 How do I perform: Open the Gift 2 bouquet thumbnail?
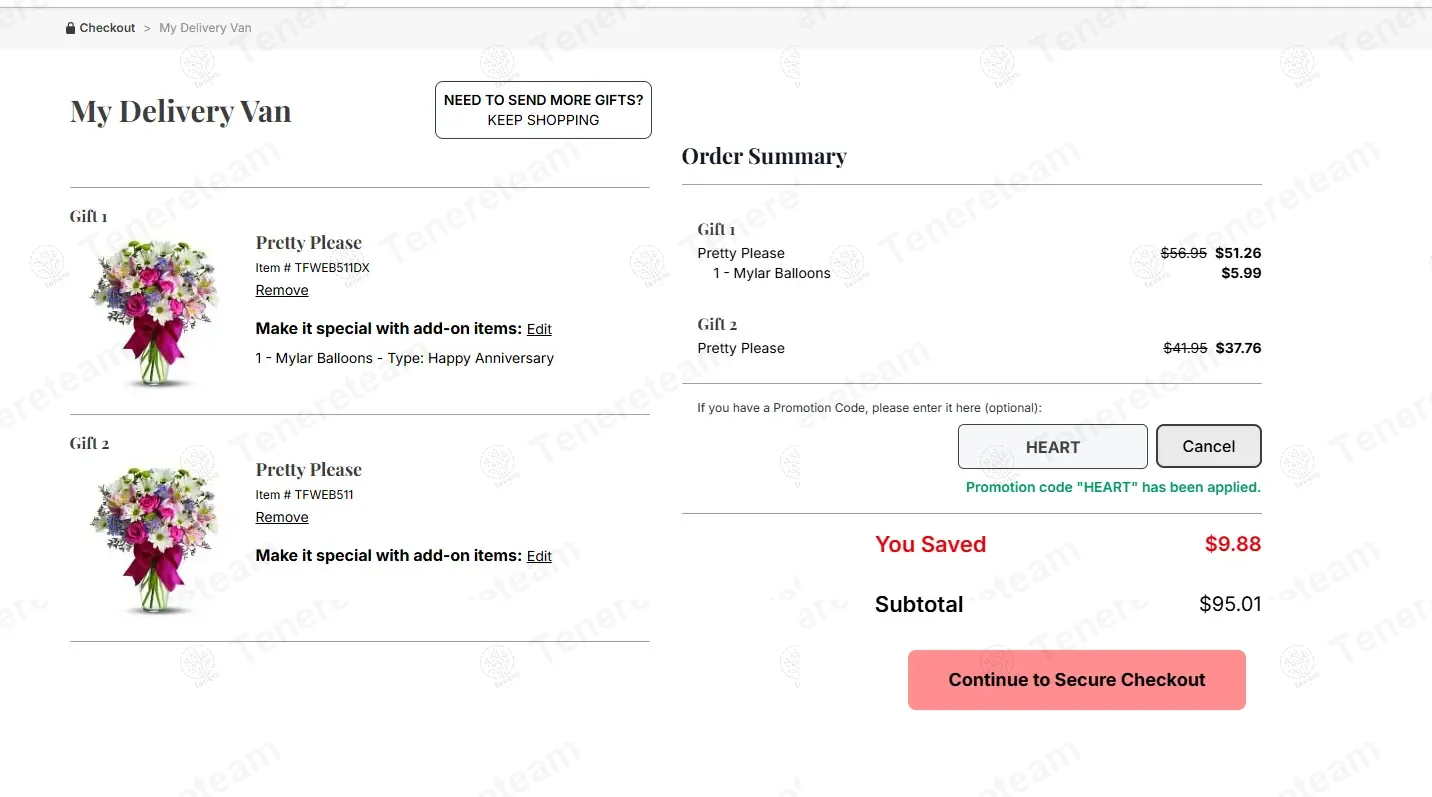click(154, 538)
